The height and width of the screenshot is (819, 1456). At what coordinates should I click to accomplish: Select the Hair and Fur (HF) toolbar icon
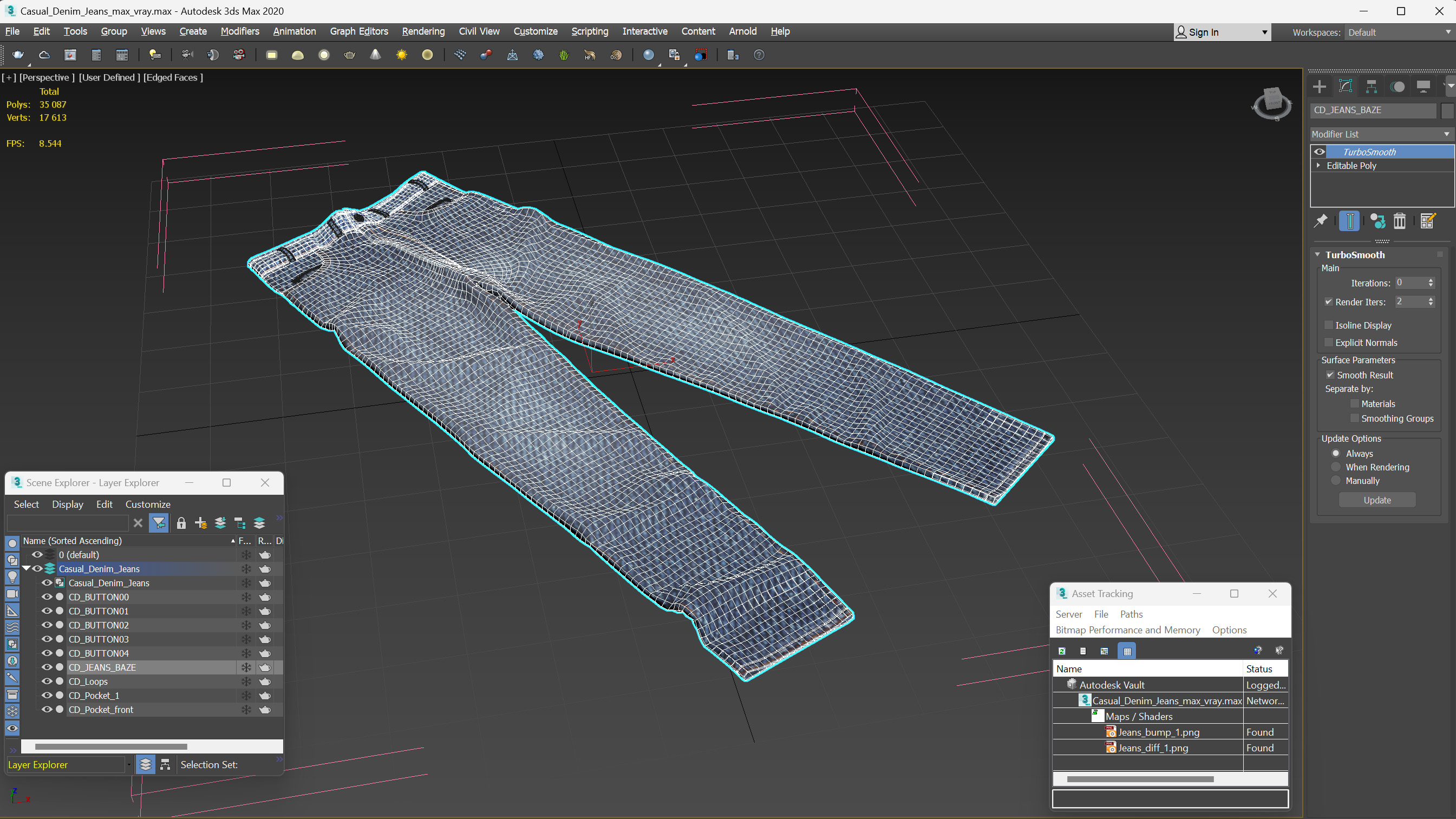(590, 55)
